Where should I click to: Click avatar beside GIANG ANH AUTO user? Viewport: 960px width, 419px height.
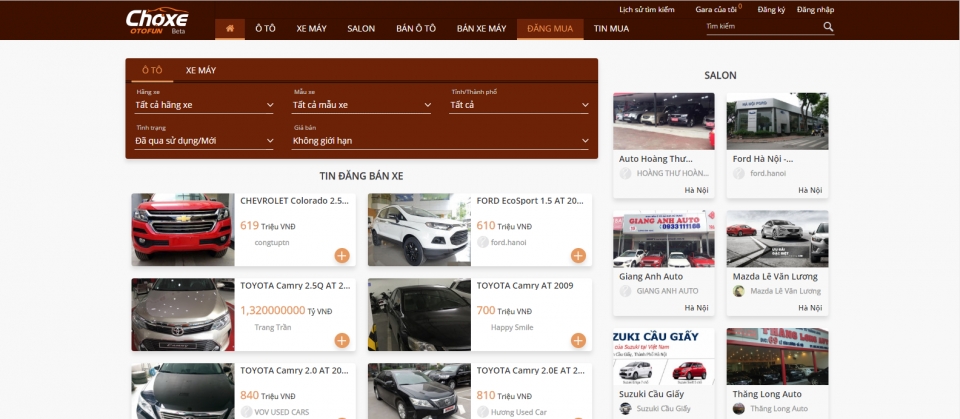(x=625, y=291)
